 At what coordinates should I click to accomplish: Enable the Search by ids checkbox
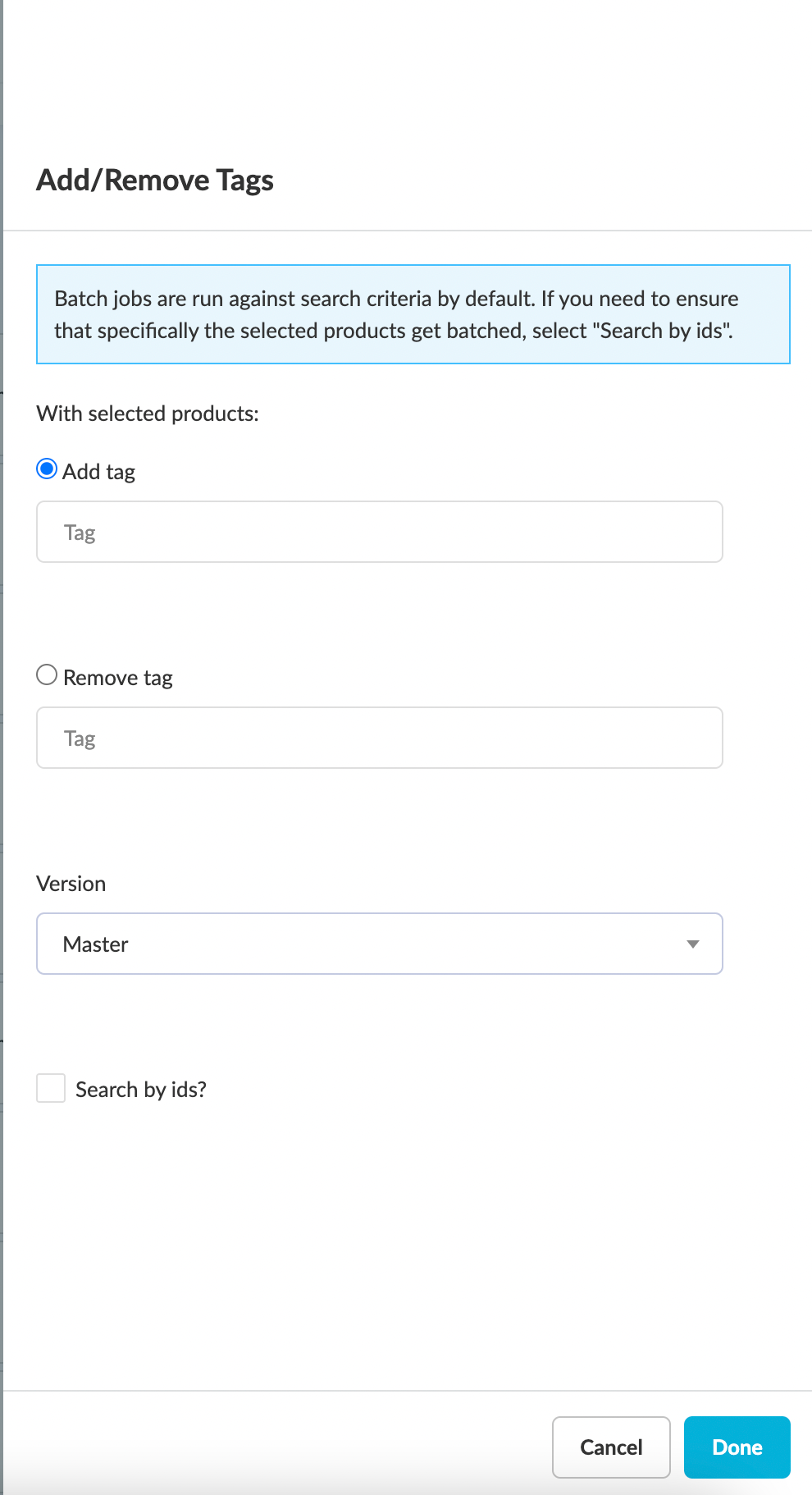click(51, 1088)
